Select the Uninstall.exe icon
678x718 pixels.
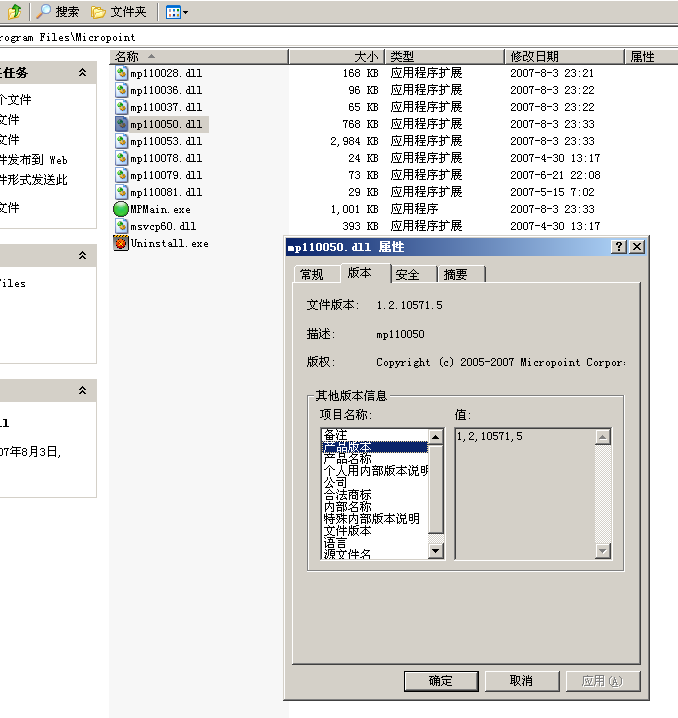(121, 243)
